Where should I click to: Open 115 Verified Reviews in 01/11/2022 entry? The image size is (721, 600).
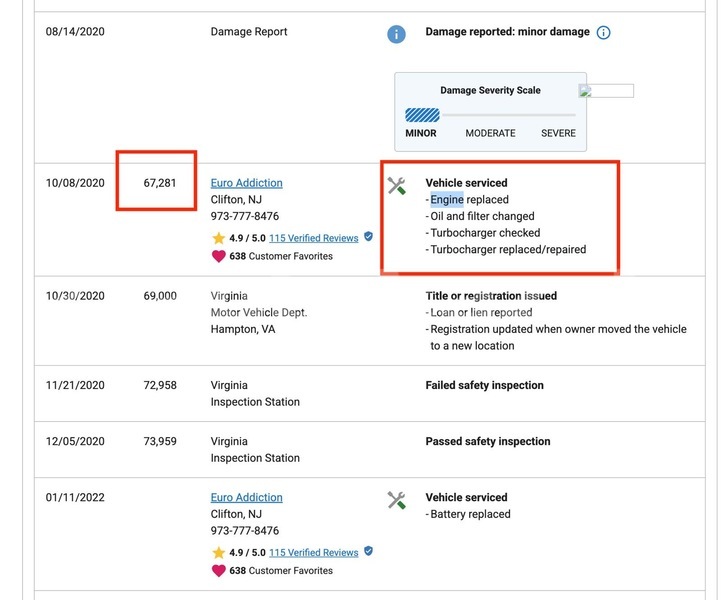tap(314, 553)
